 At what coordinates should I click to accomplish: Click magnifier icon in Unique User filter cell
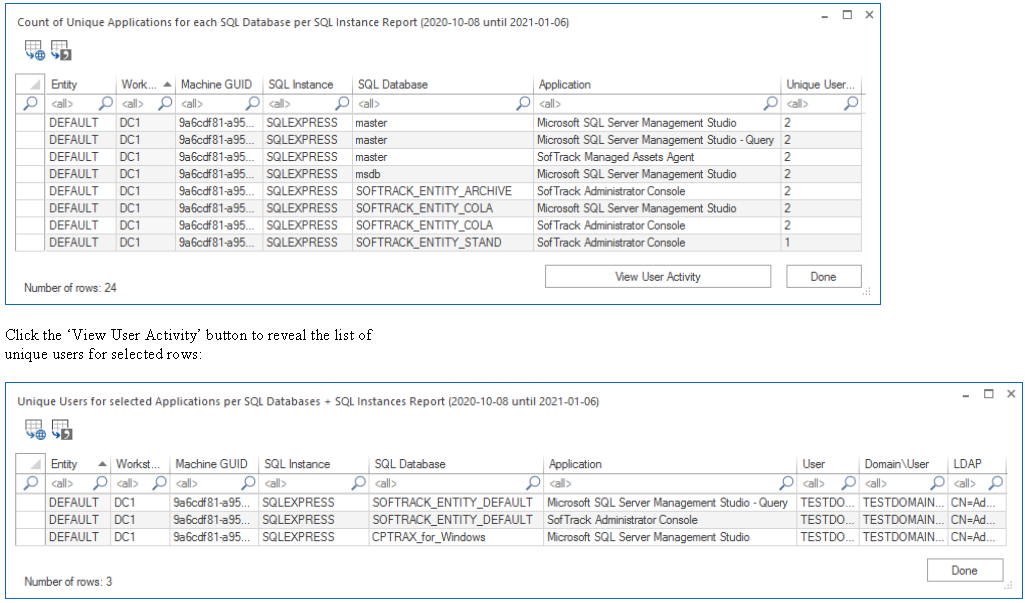[x=850, y=103]
